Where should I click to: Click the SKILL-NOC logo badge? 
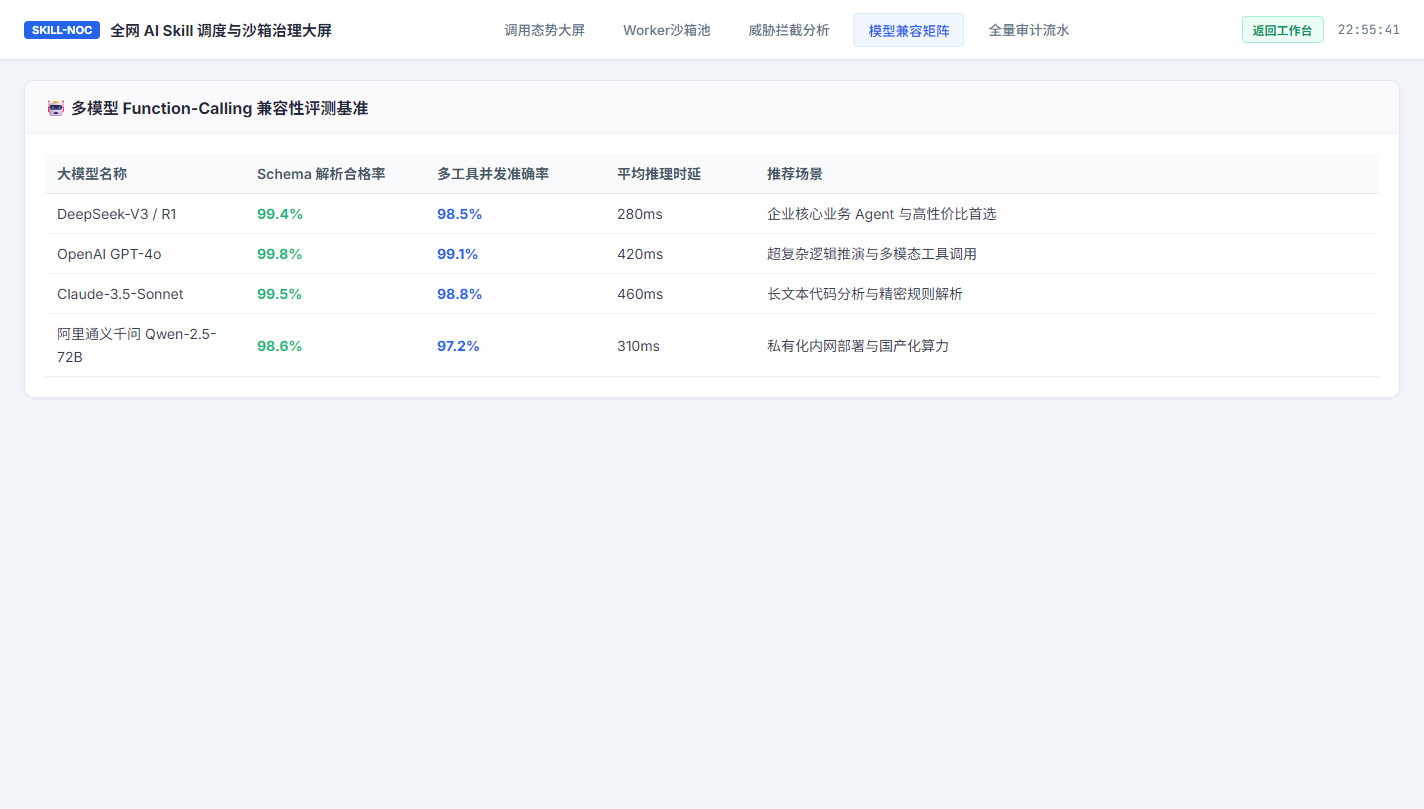pos(62,30)
